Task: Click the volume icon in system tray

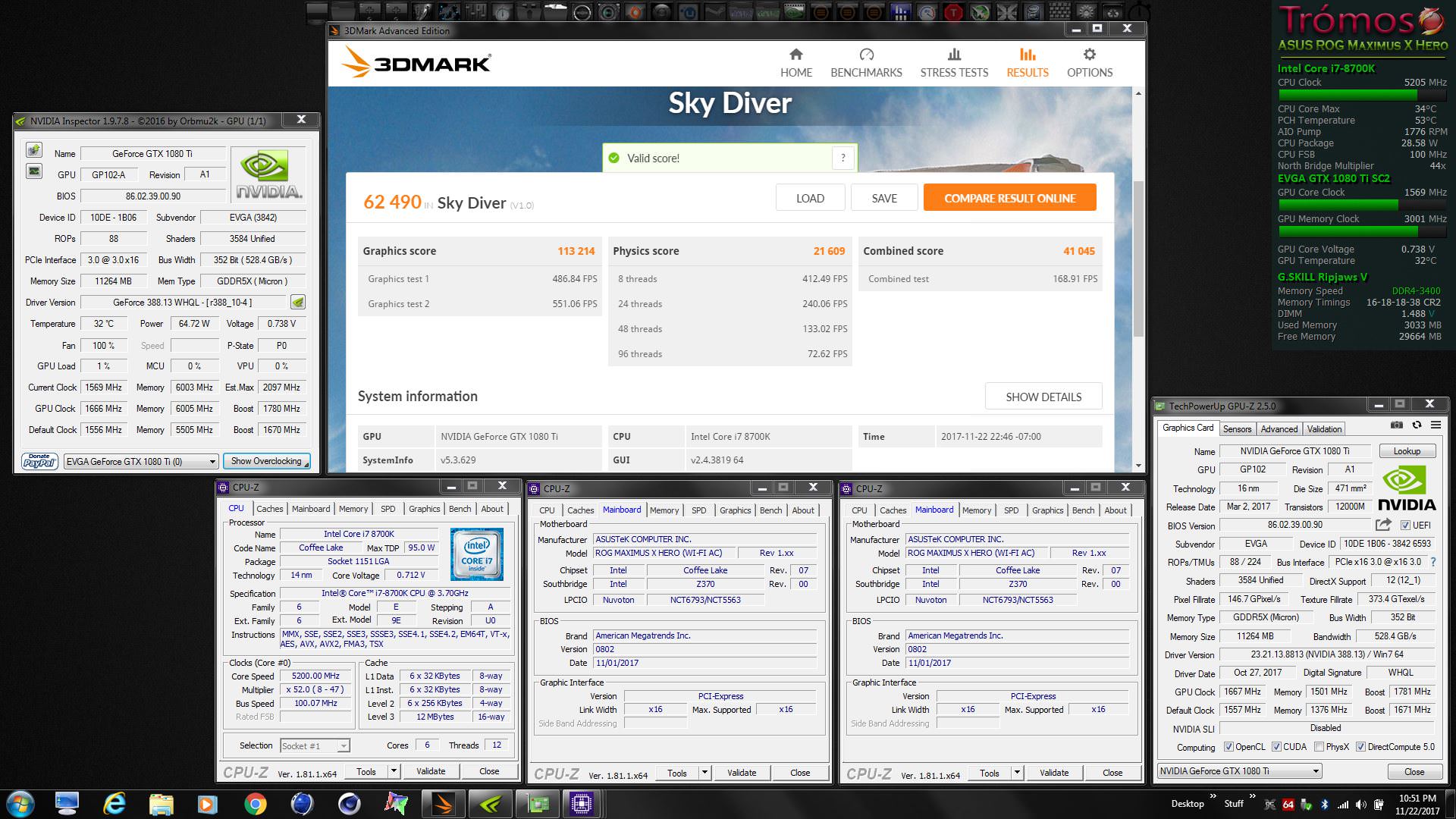Action: 1361,805
